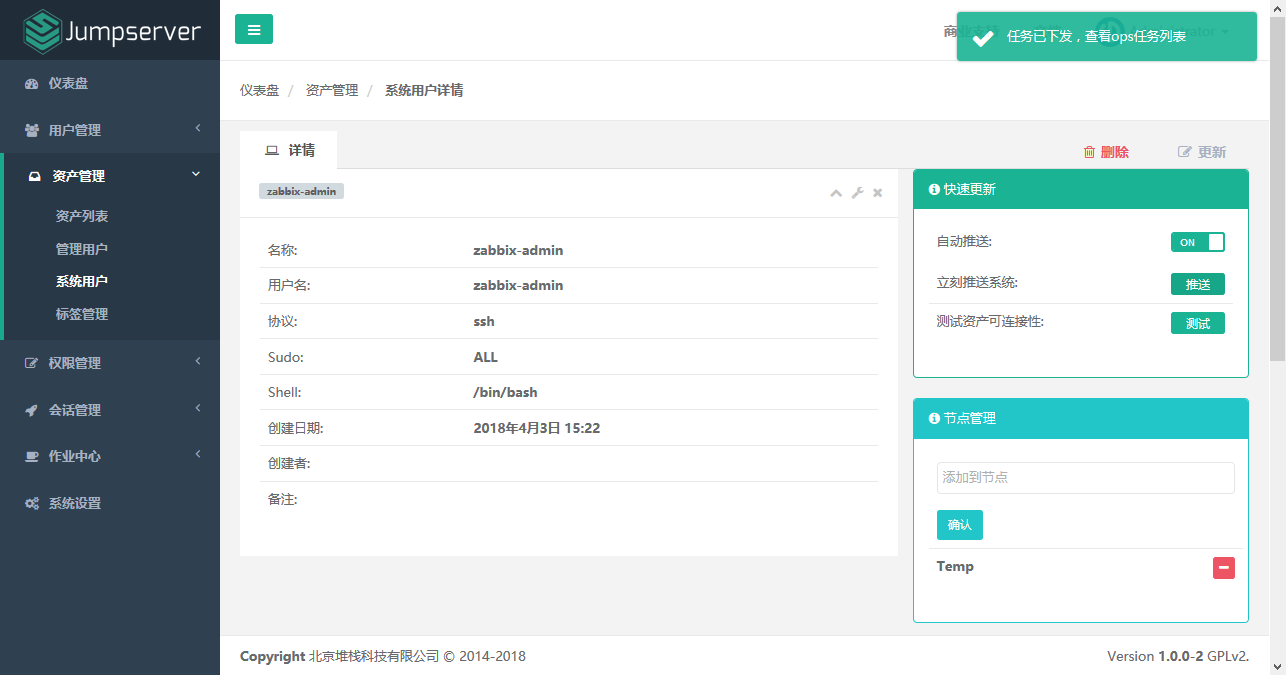Go to 仪表盘 breadcrumb link
The width and height of the screenshot is (1286, 675).
[x=259, y=90]
